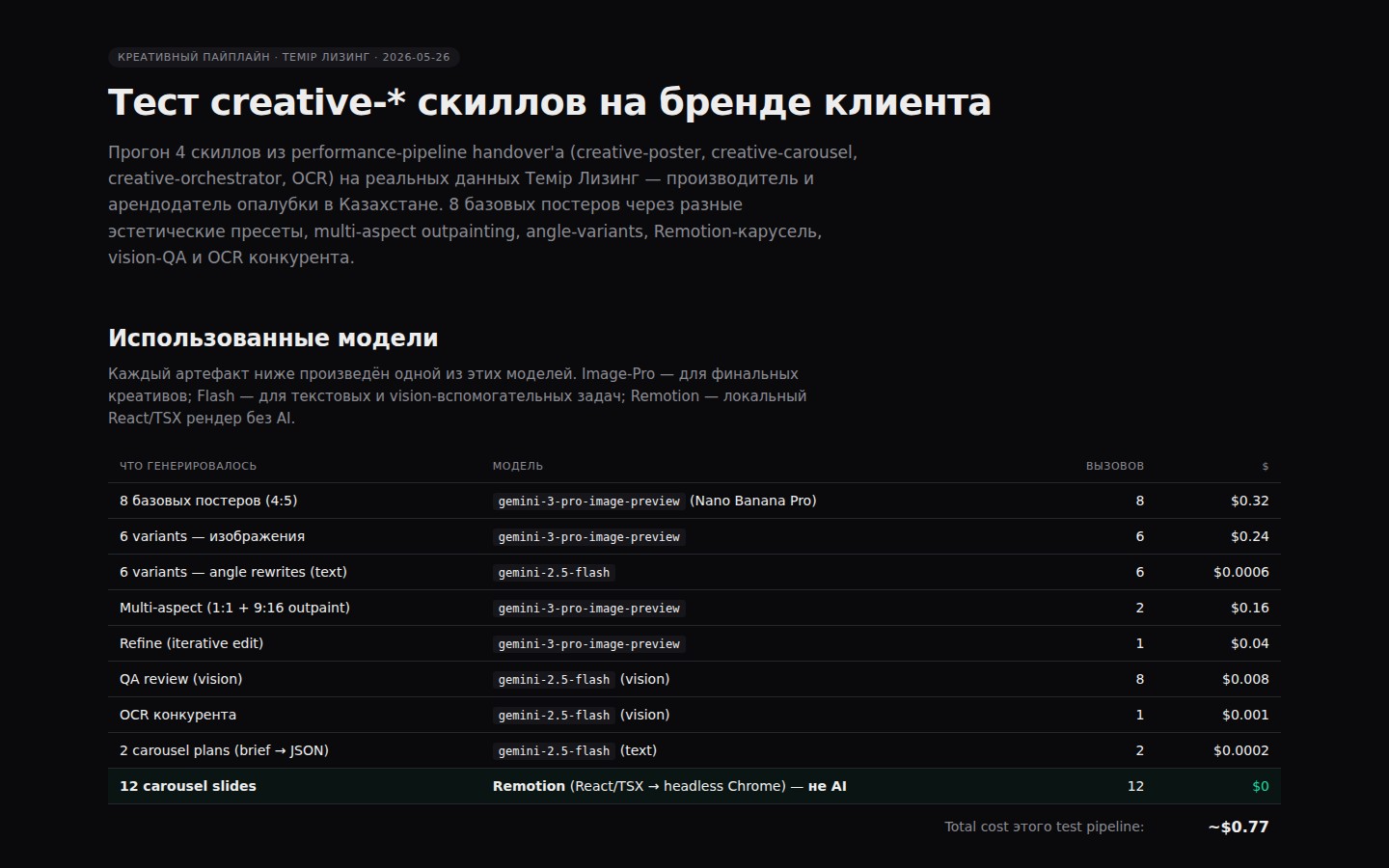1389x868 pixels.
Task: Select the highlighted '12 carousel slides' row
Action: pyautogui.click(x=694, y=786)
